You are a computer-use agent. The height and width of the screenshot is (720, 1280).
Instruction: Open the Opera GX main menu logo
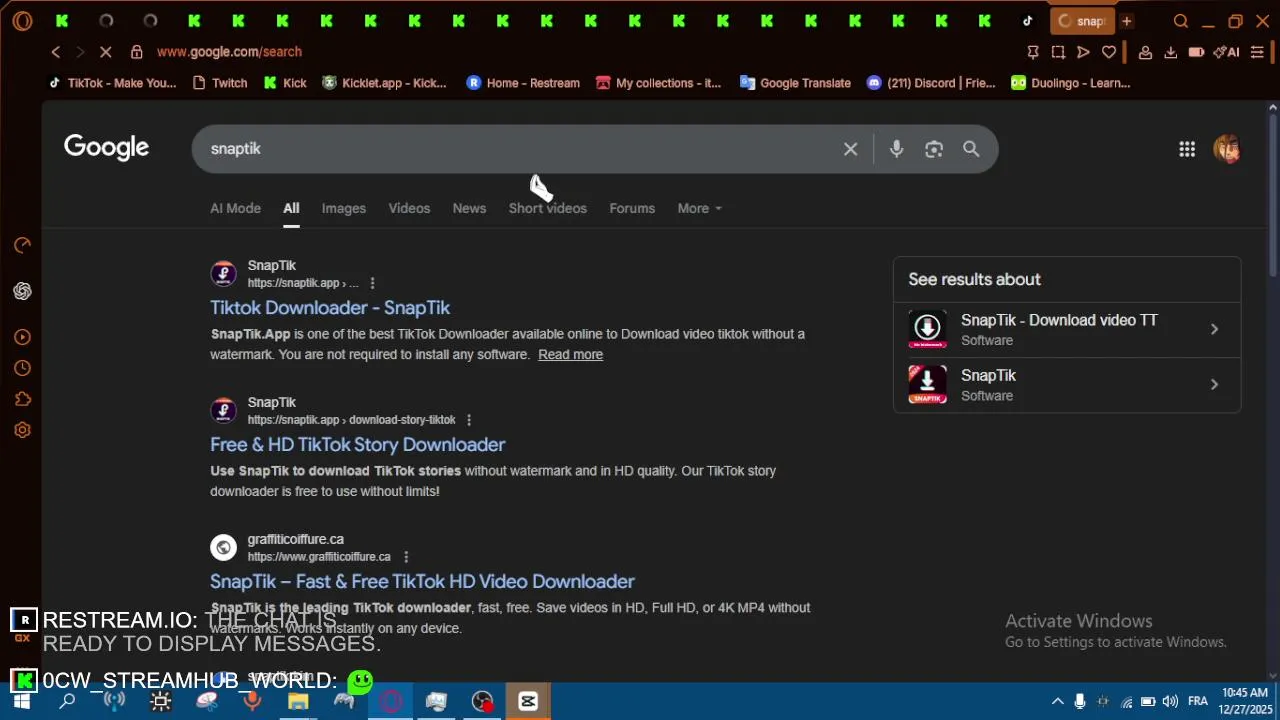point(22,21)
